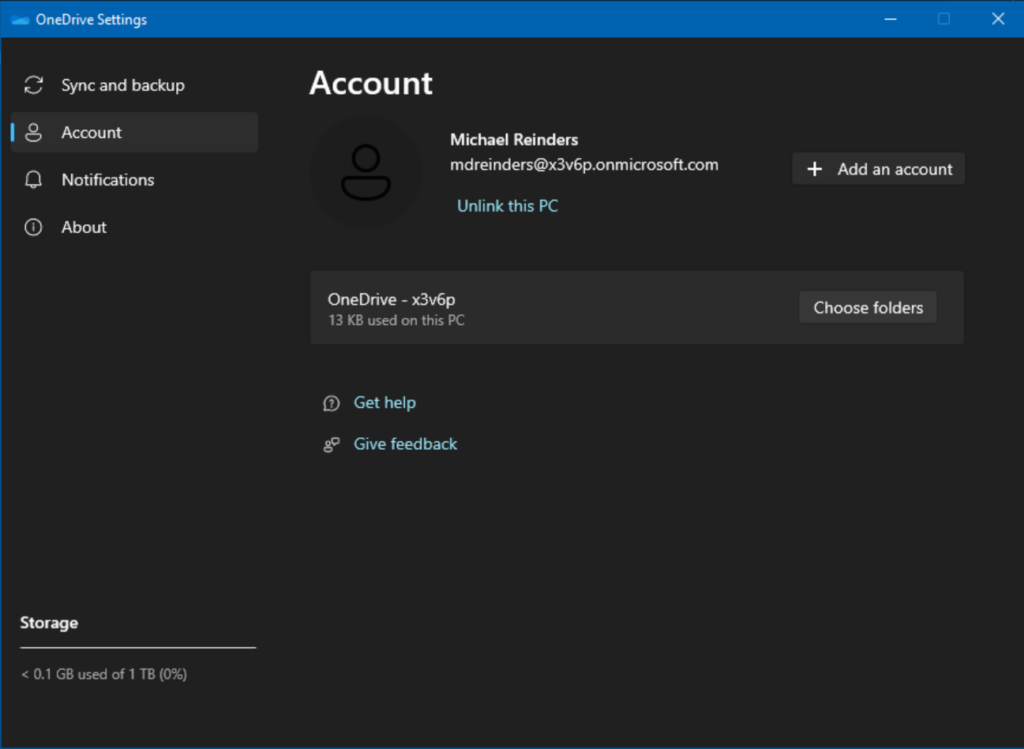The height and width of the screenshot is (749, 1024).
Task: Click the email address mdreinders@x3v6p.onmicrosoft.com
Action: coord(584,164)
